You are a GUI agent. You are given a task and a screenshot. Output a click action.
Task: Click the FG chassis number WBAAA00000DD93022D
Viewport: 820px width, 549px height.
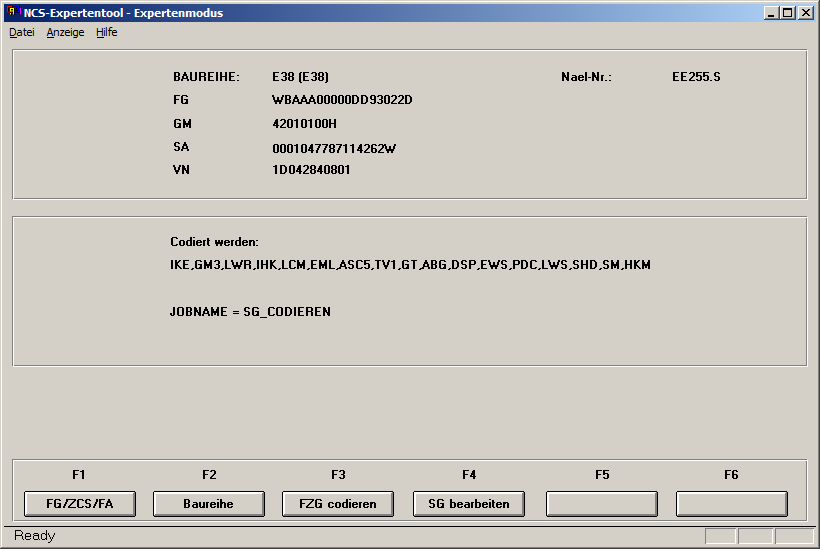pos(342,100)
